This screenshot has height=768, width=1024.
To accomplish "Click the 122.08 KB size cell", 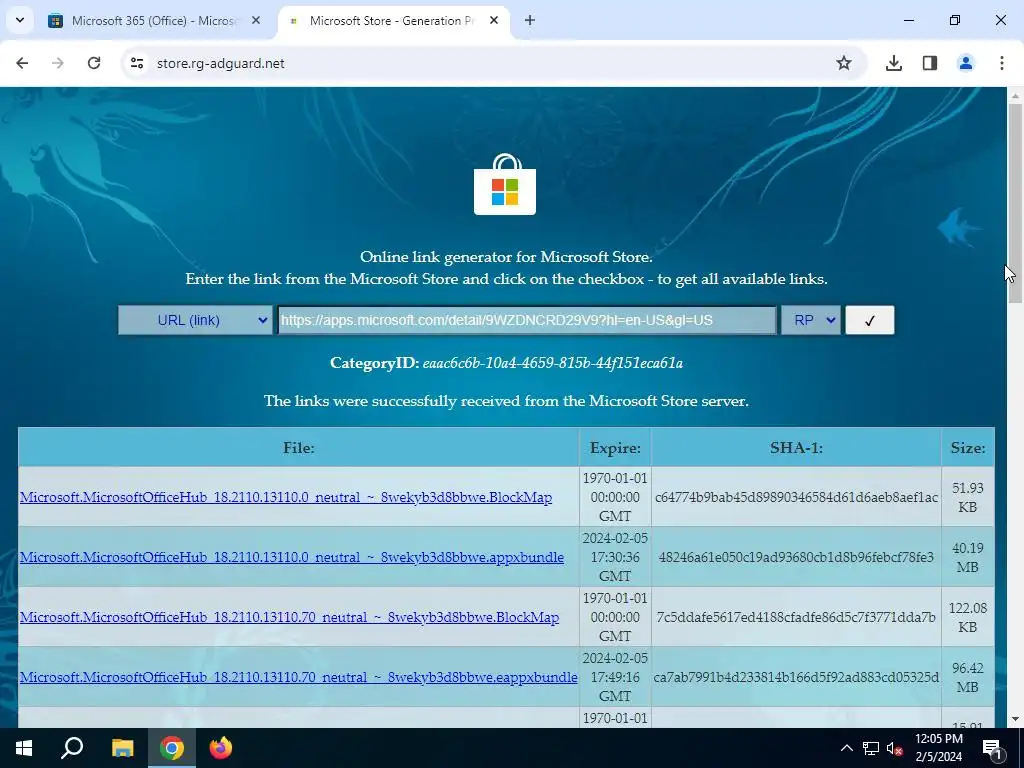I will [x=968, y=617].
